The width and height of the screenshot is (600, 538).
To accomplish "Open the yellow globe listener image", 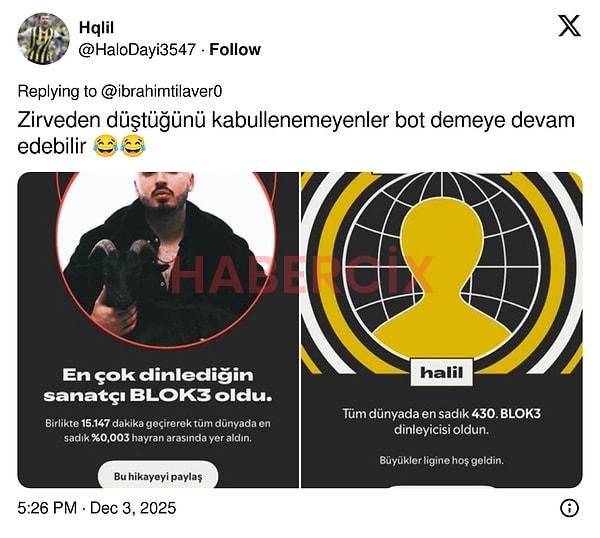I will click(442, 330).
